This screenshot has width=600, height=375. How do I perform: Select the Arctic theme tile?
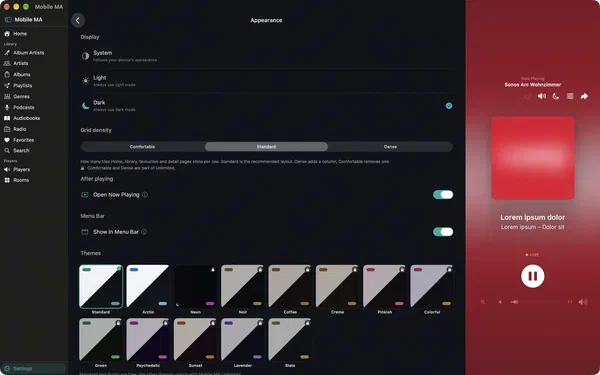[148, 287]
